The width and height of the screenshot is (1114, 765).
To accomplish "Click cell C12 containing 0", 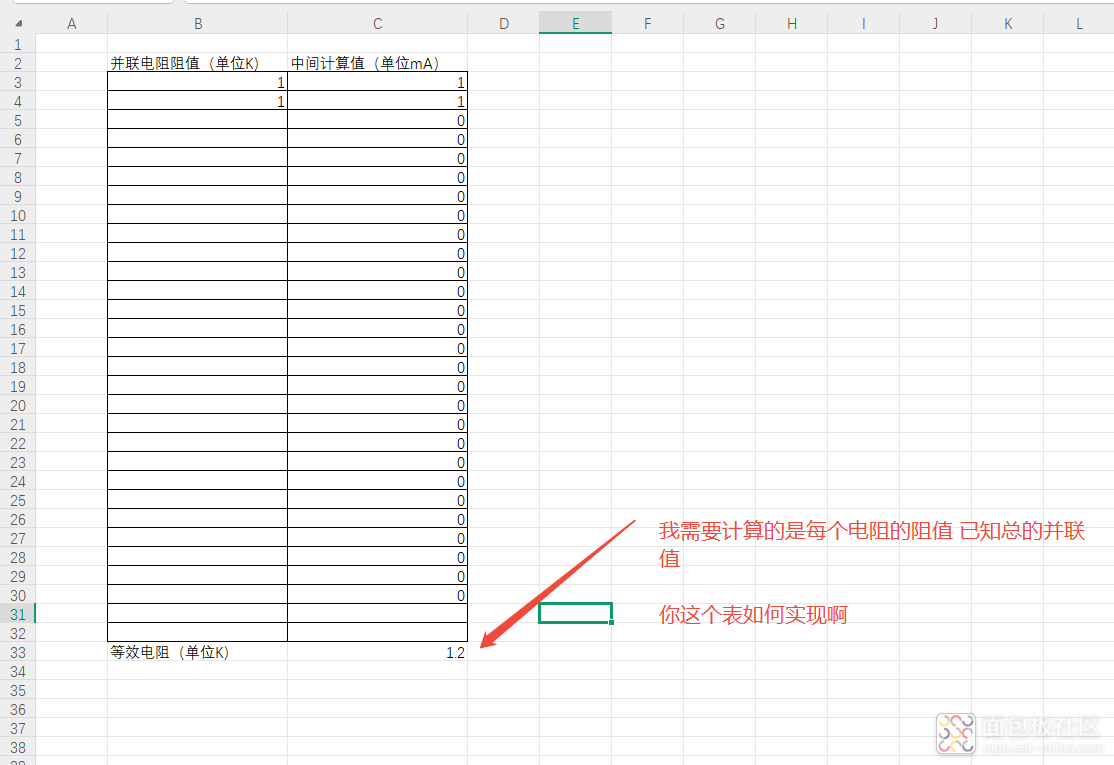I will pos(377,253).
